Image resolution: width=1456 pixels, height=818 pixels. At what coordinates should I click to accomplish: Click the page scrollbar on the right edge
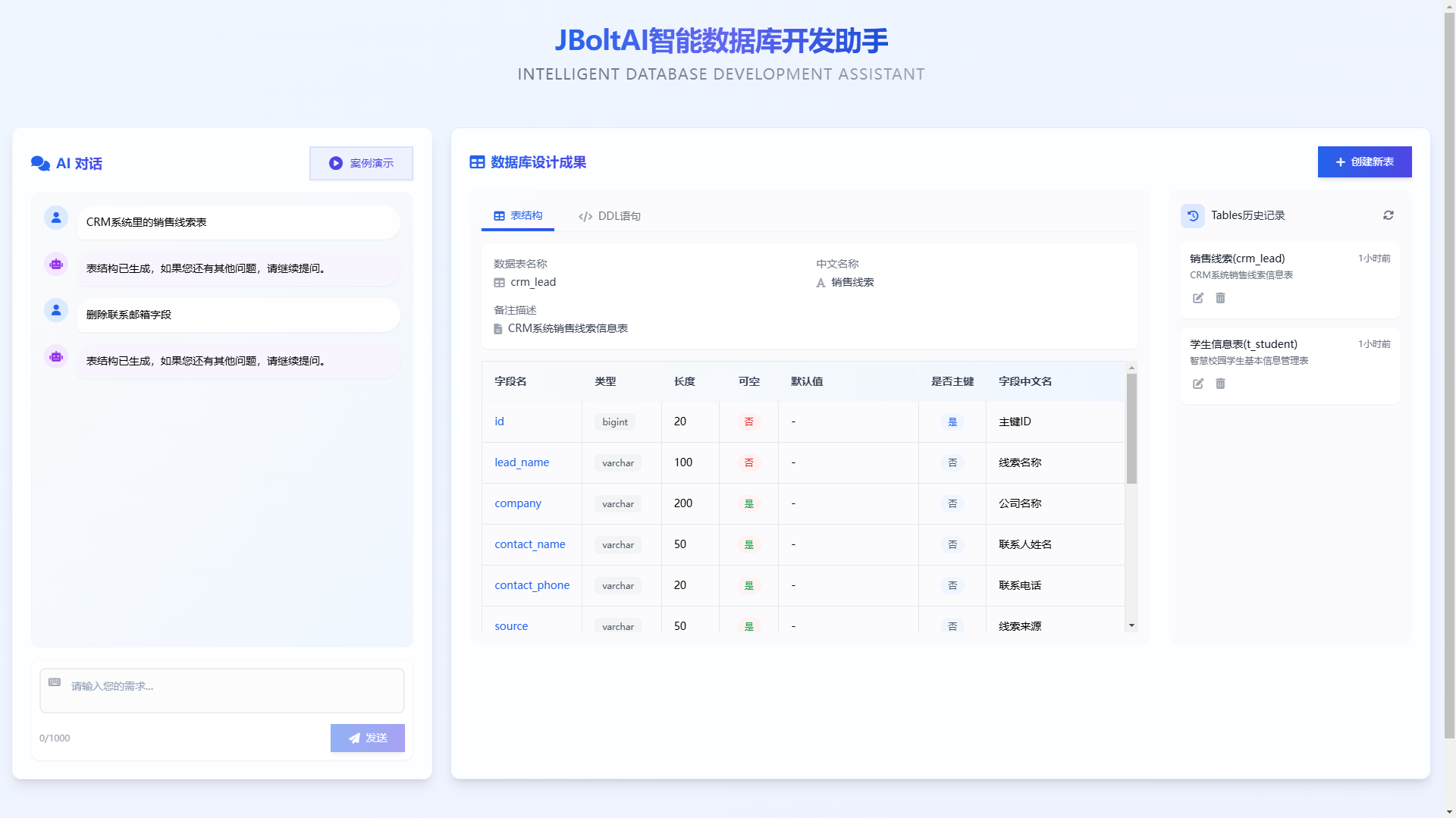click(1449, 375)
